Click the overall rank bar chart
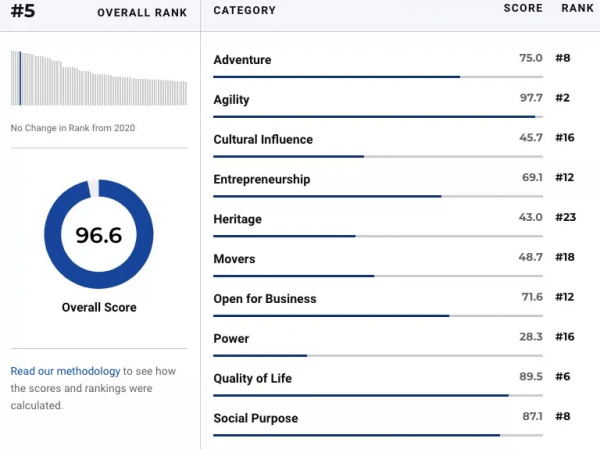This screenshot has width=600, height=449. 99,78
